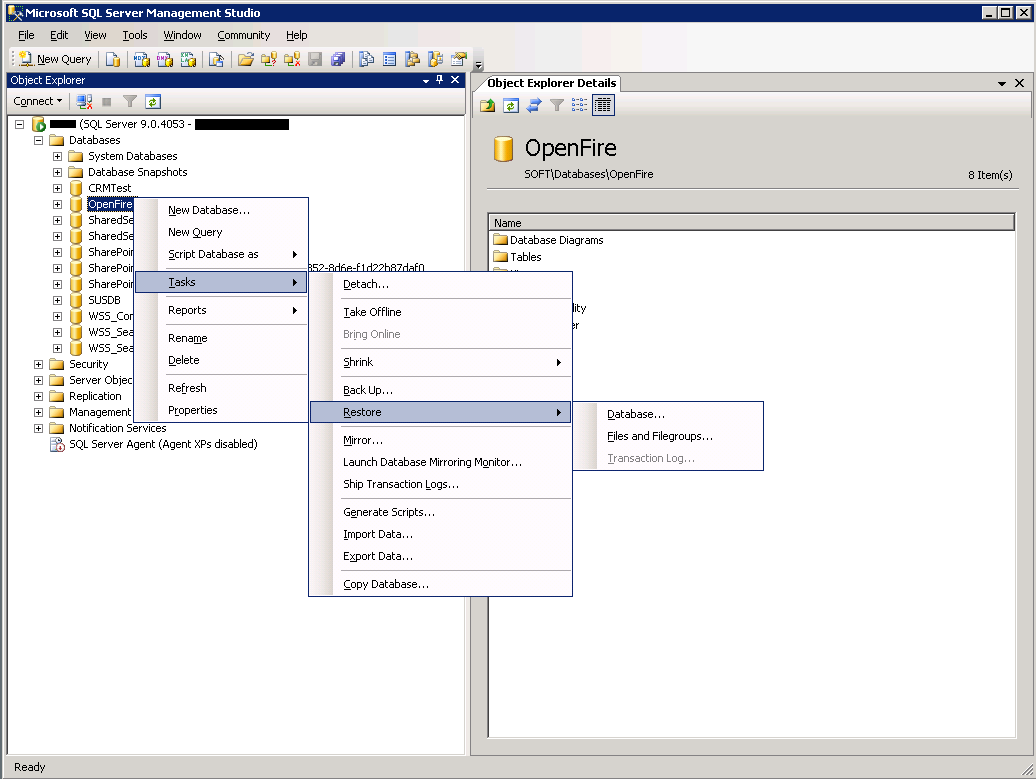Select Files and Filegroups... restore option
This screenshot has width=1036, height=779.
click(668, 436)
